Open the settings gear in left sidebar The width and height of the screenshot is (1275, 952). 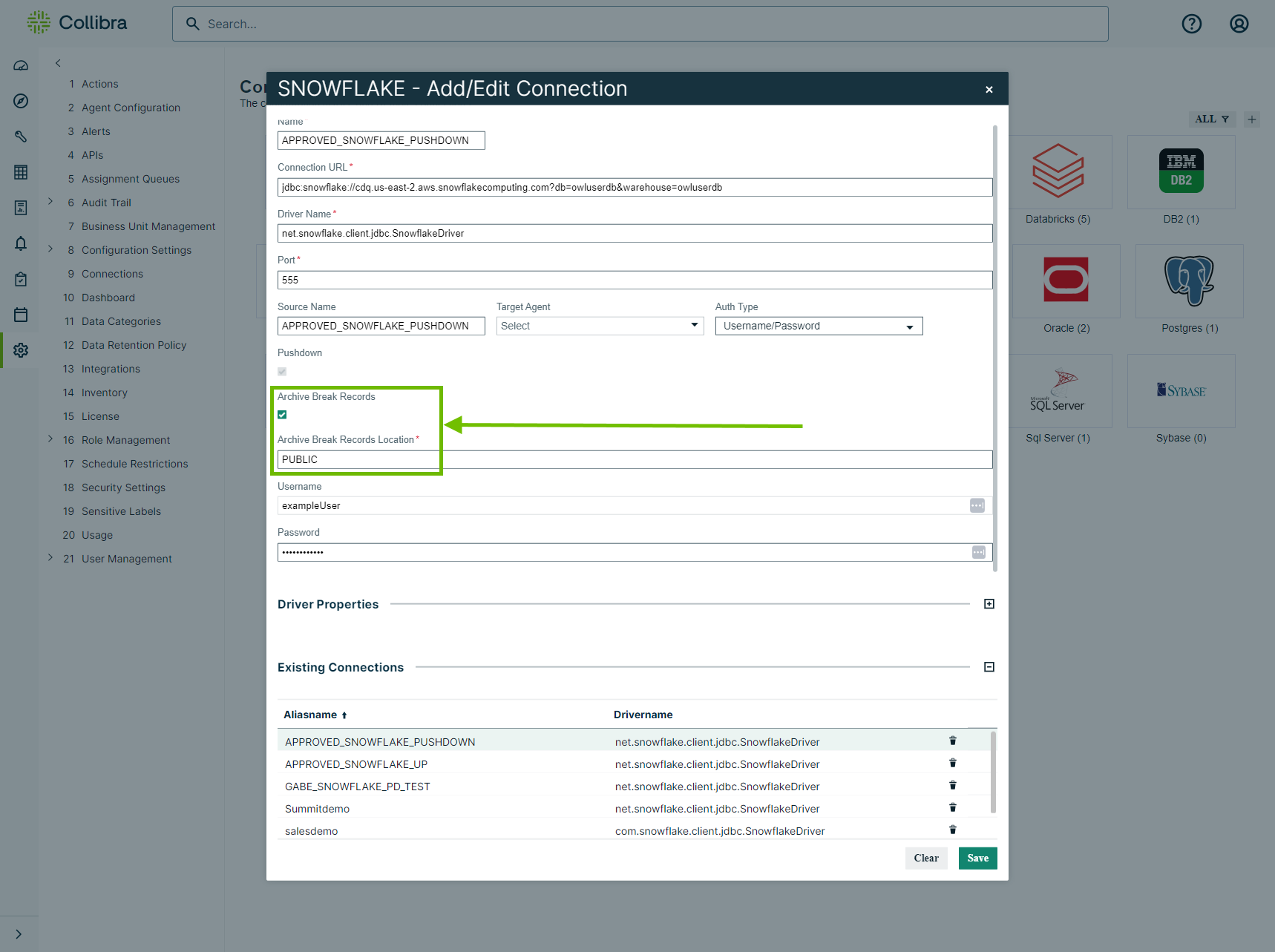coord(21,350)
